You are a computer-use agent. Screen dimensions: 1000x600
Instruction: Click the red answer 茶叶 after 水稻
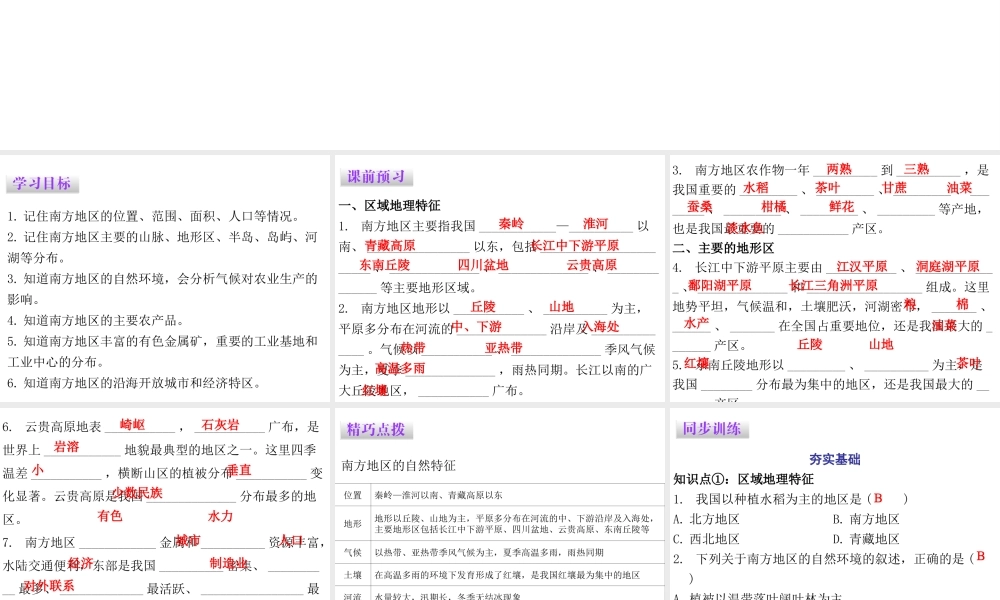828,187
